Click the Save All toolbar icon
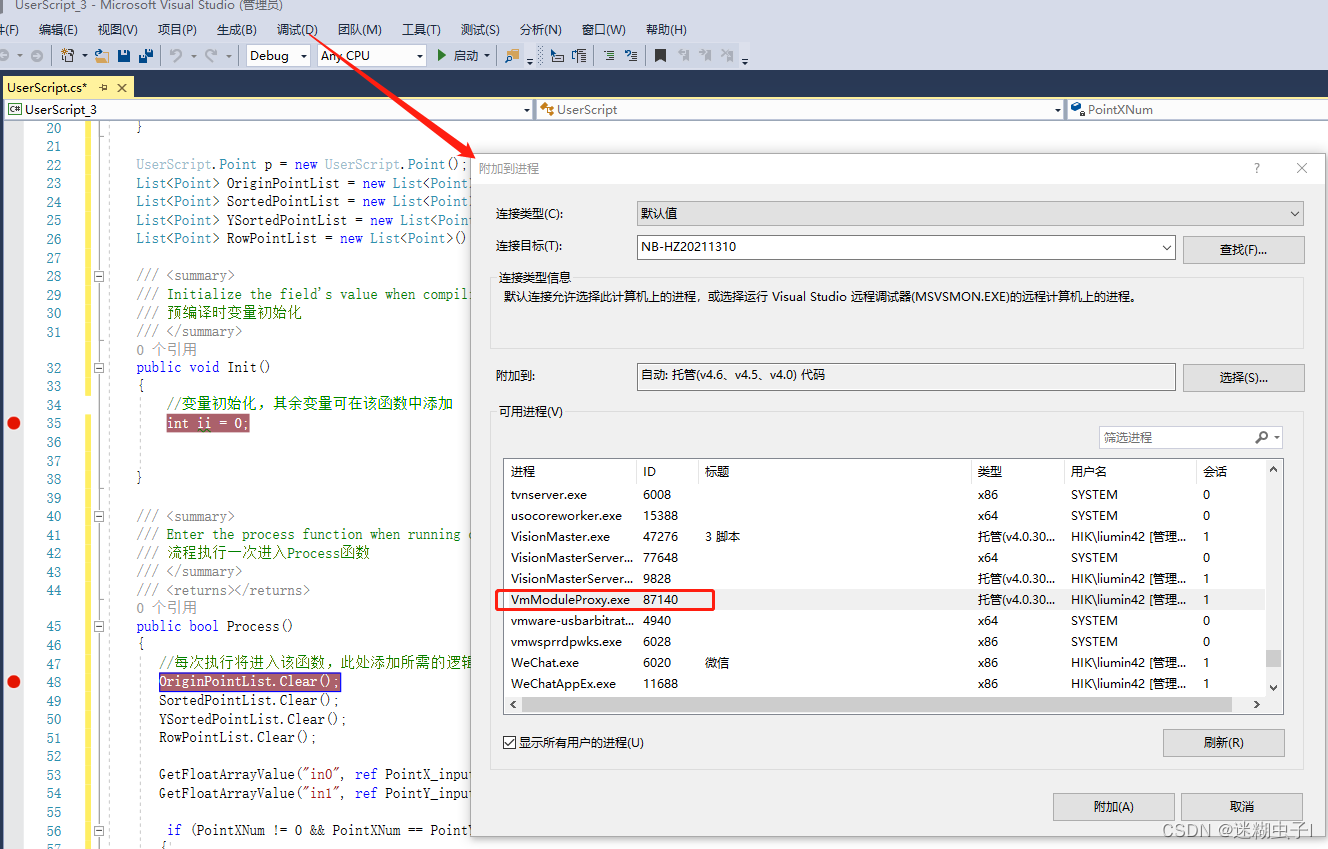The width and height of the screenshot is (1328, 849). click(146, 56)
